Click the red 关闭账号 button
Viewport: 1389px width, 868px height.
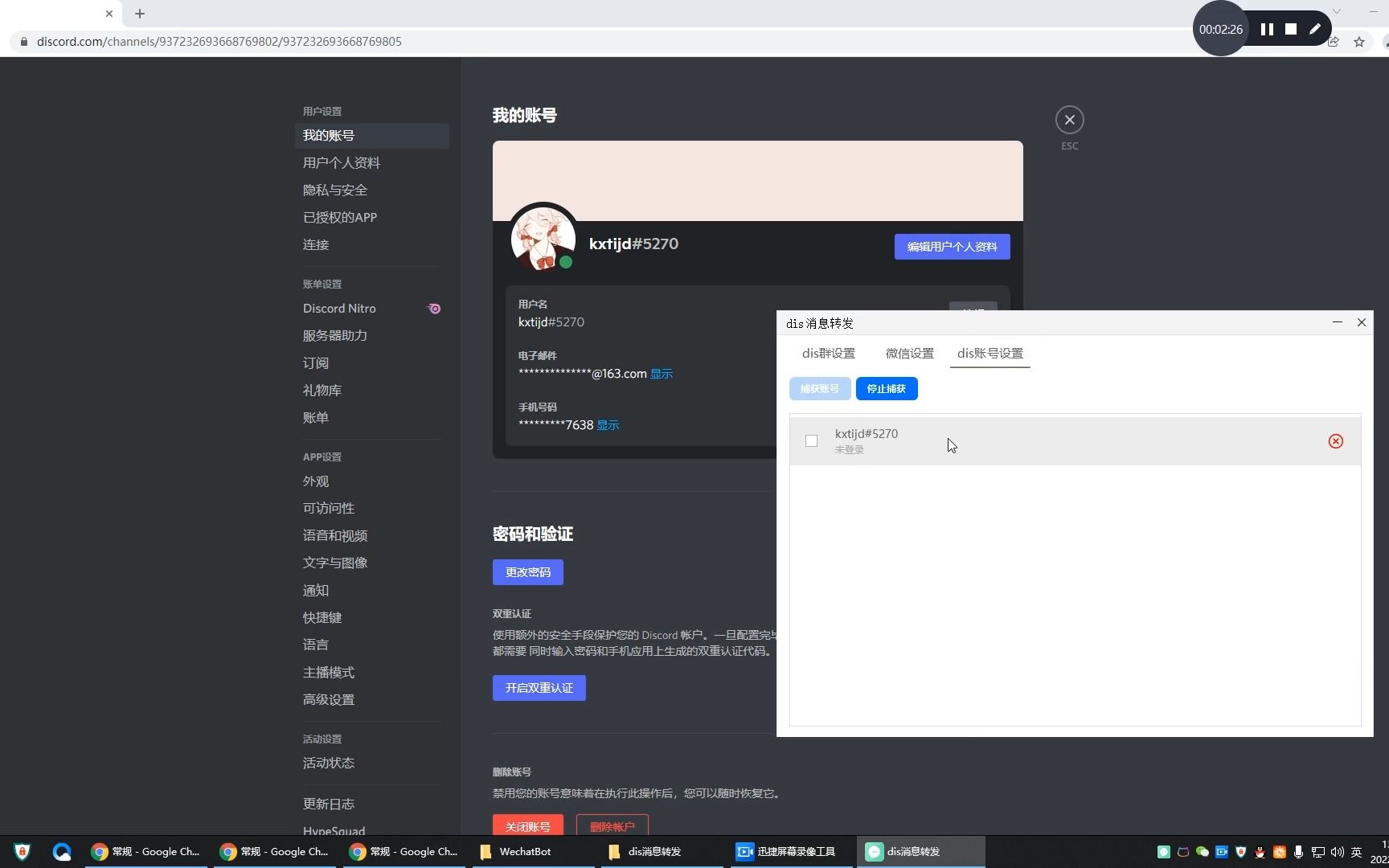pos(528,825)
